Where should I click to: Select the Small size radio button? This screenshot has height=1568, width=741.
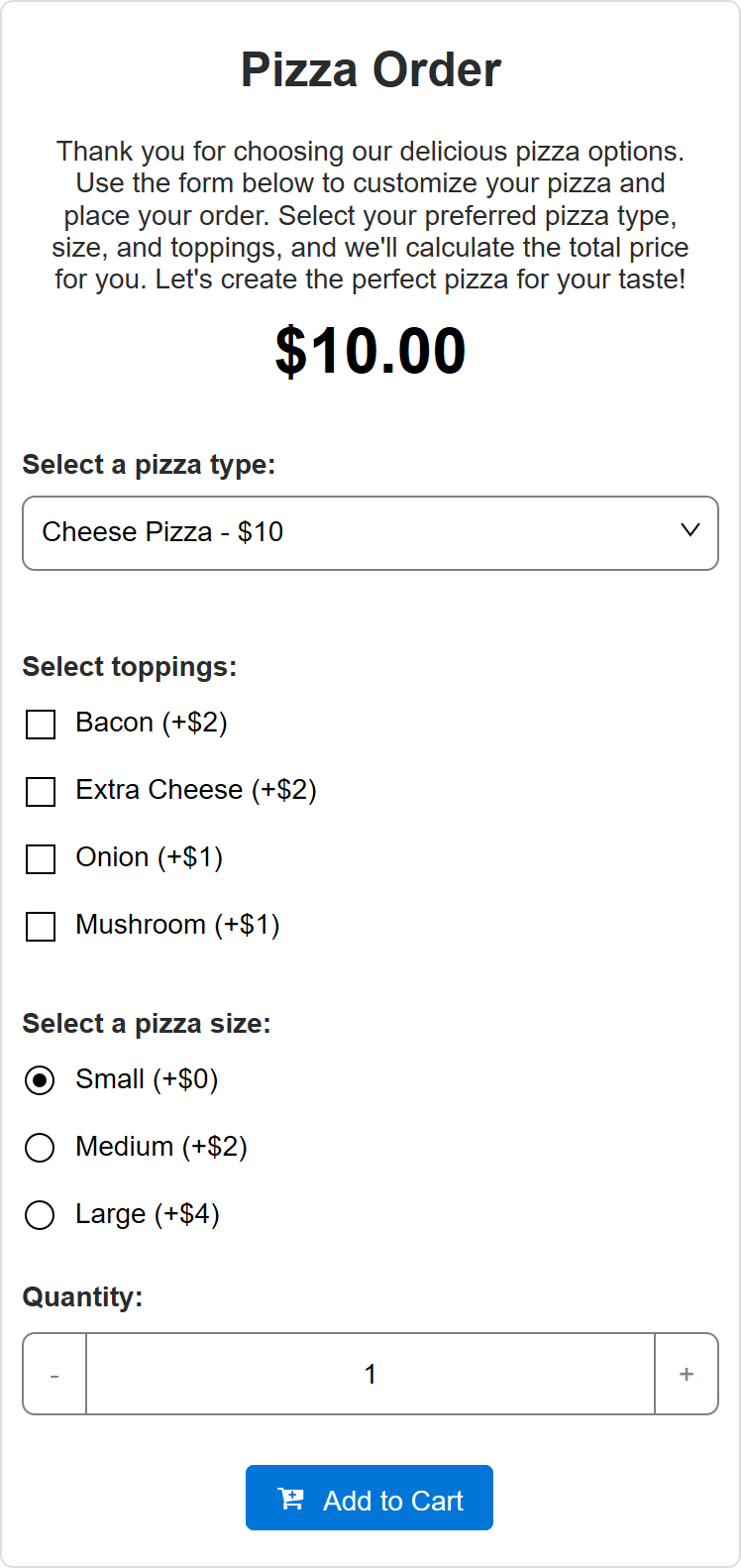[40, 1080]
